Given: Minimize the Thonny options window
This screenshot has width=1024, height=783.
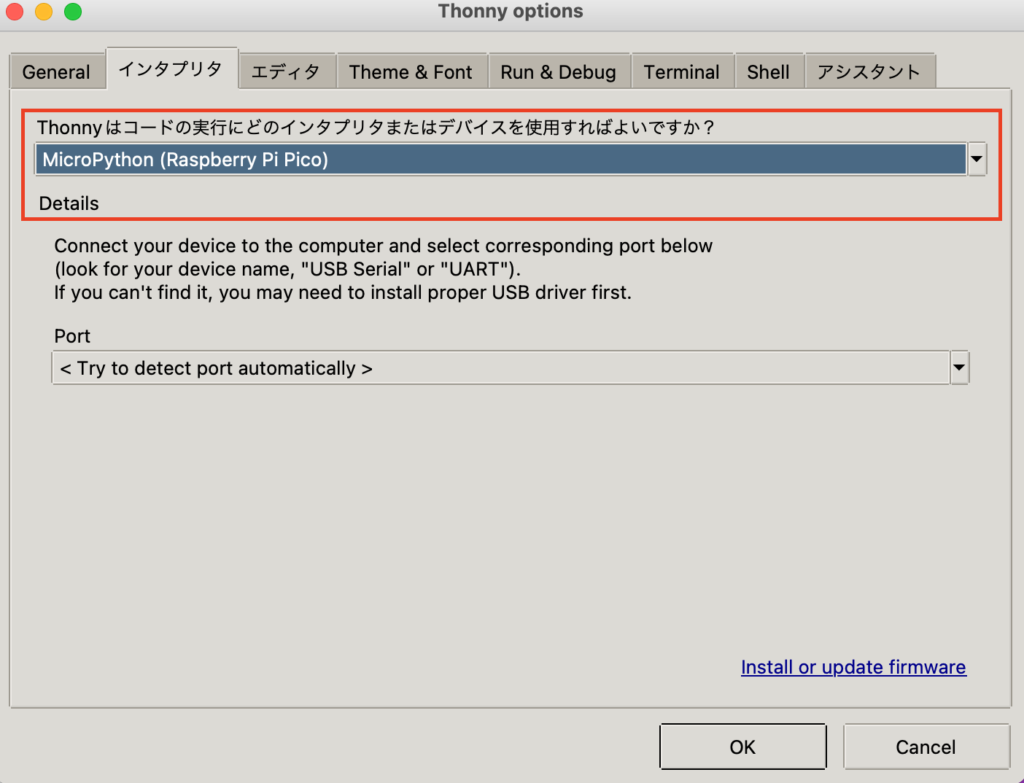Looking at the screenshot, I should [44, 12].
